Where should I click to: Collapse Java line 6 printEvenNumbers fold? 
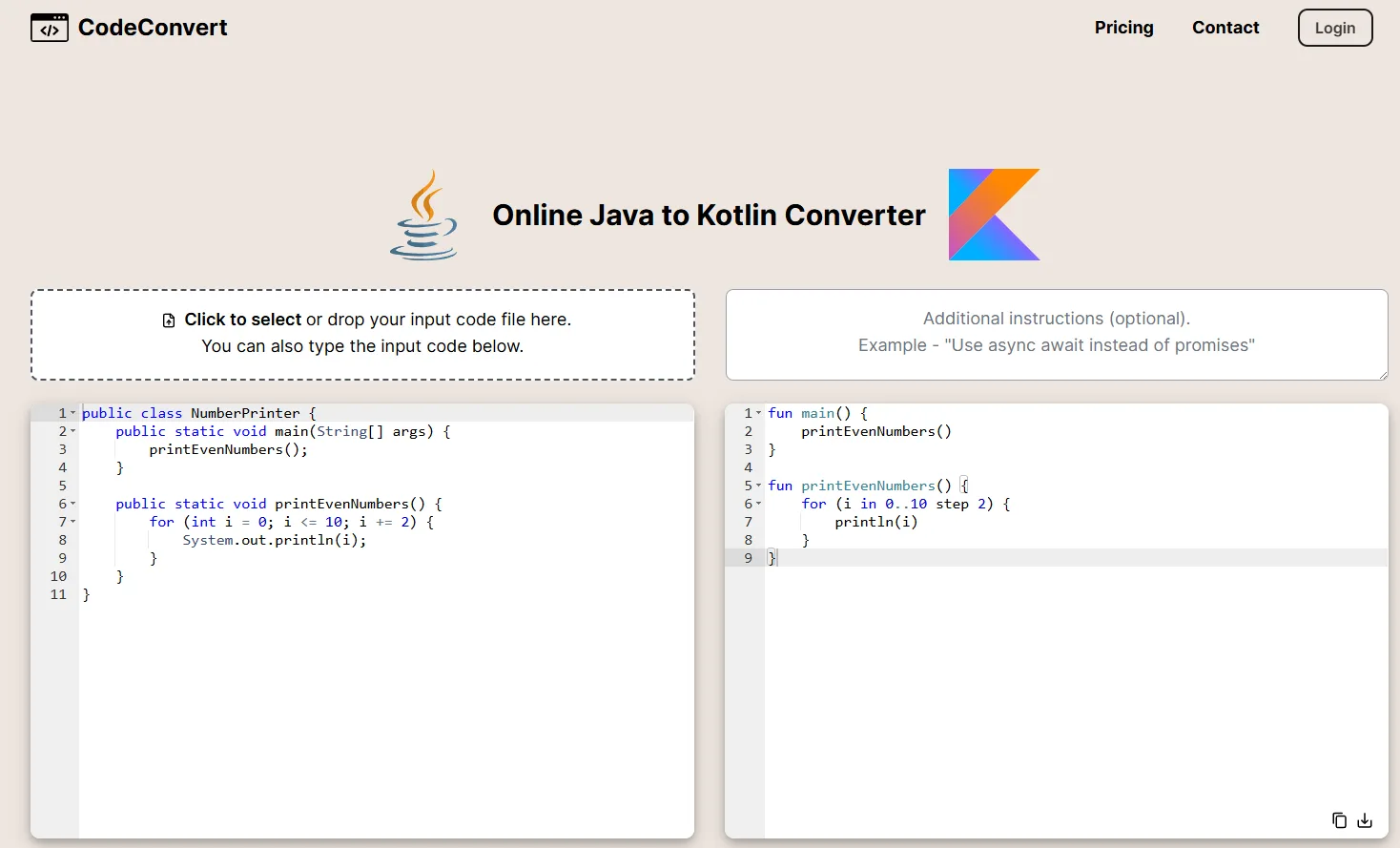click(x=73, y=504)
